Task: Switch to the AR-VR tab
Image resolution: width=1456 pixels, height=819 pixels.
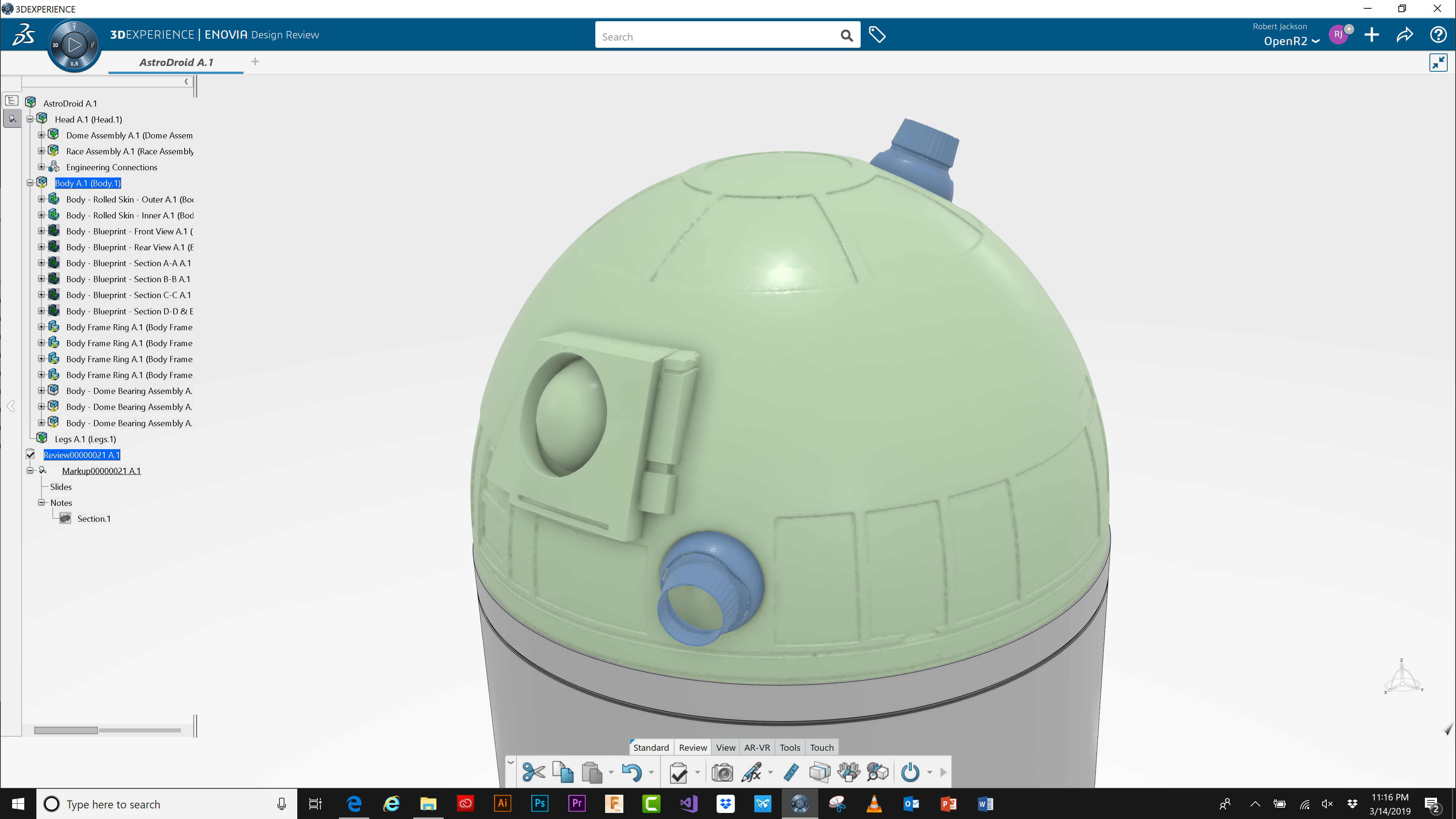Action: (x=757, y=747)
